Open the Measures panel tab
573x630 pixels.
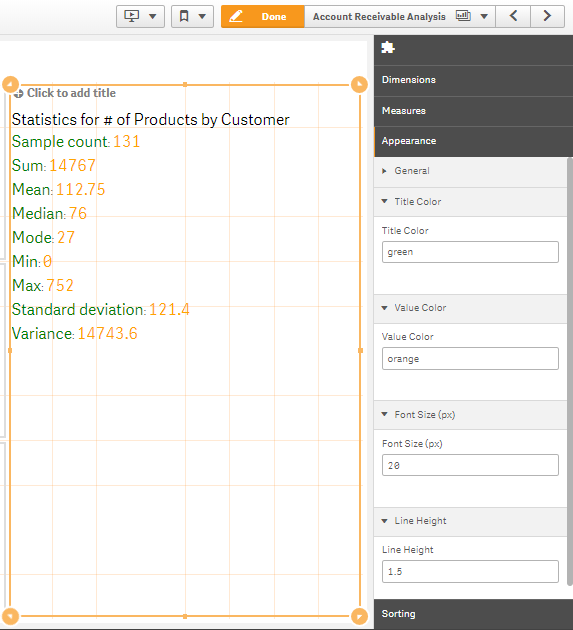pos(473,111)
